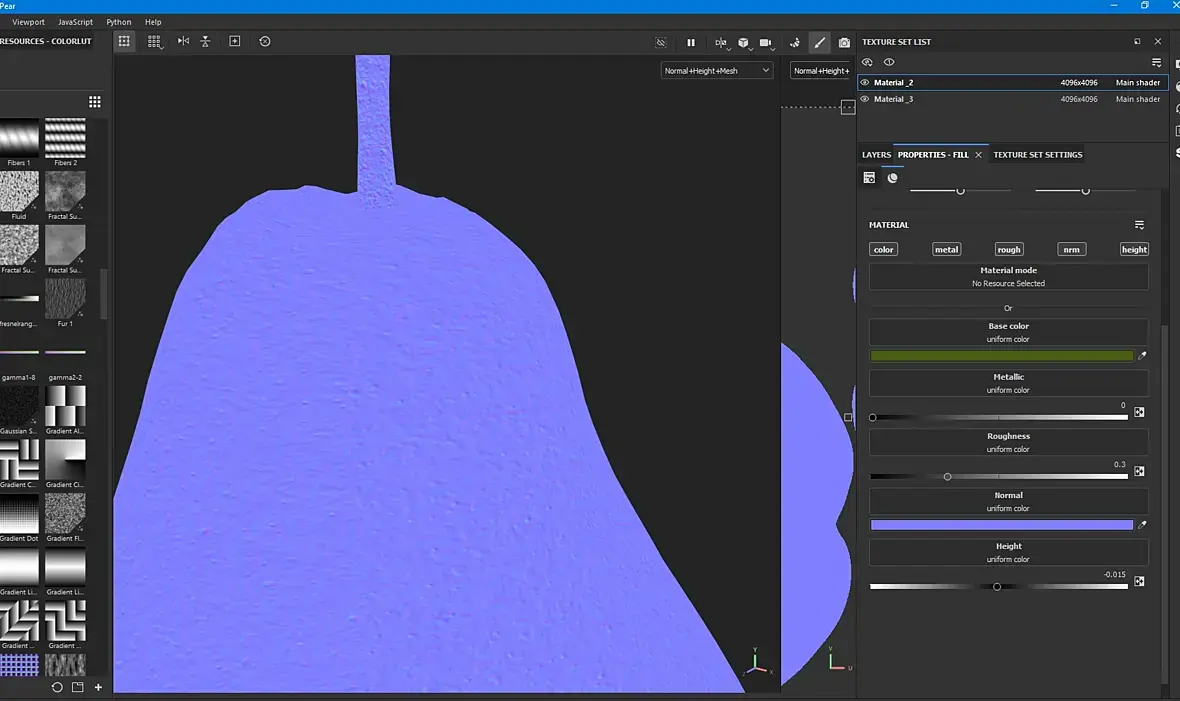The height and width of the screenshot is (701, 1180).
Task: Click the grid view icon above the resource thumbnails
Action: (x=95, y=102)
